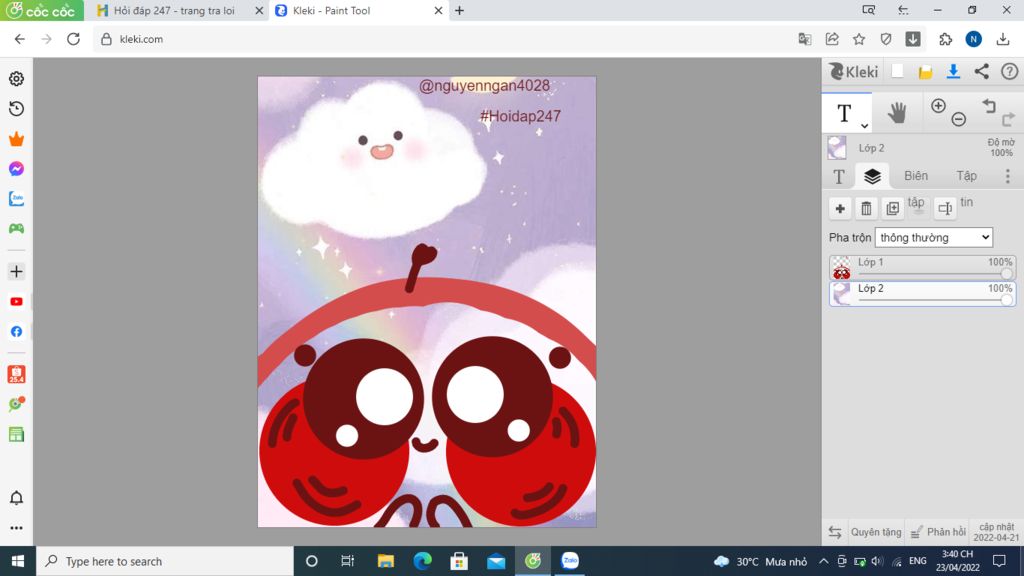
Task: Open the page translate icon
Action: [805, 39]
